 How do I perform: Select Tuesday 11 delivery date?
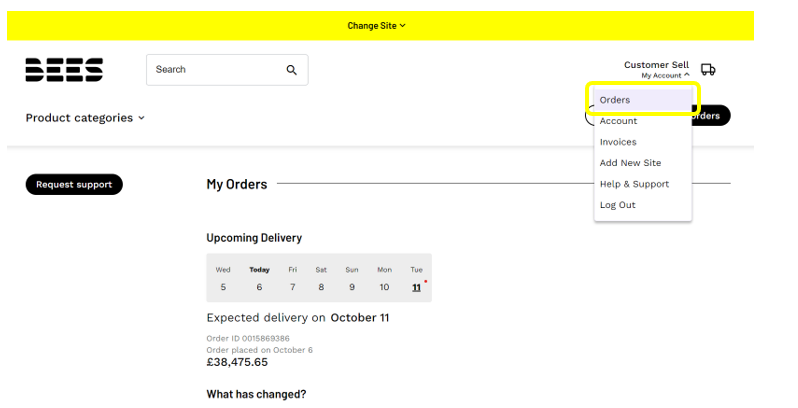(416, 279)
